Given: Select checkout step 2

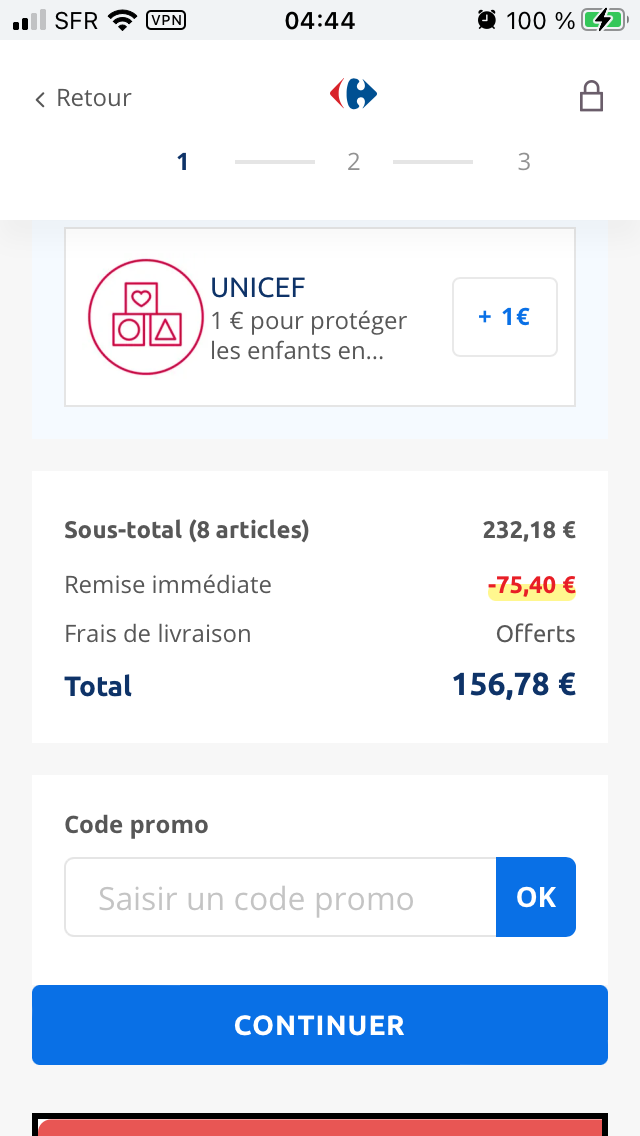Looking at the screenshot, I should coord(353,162).
